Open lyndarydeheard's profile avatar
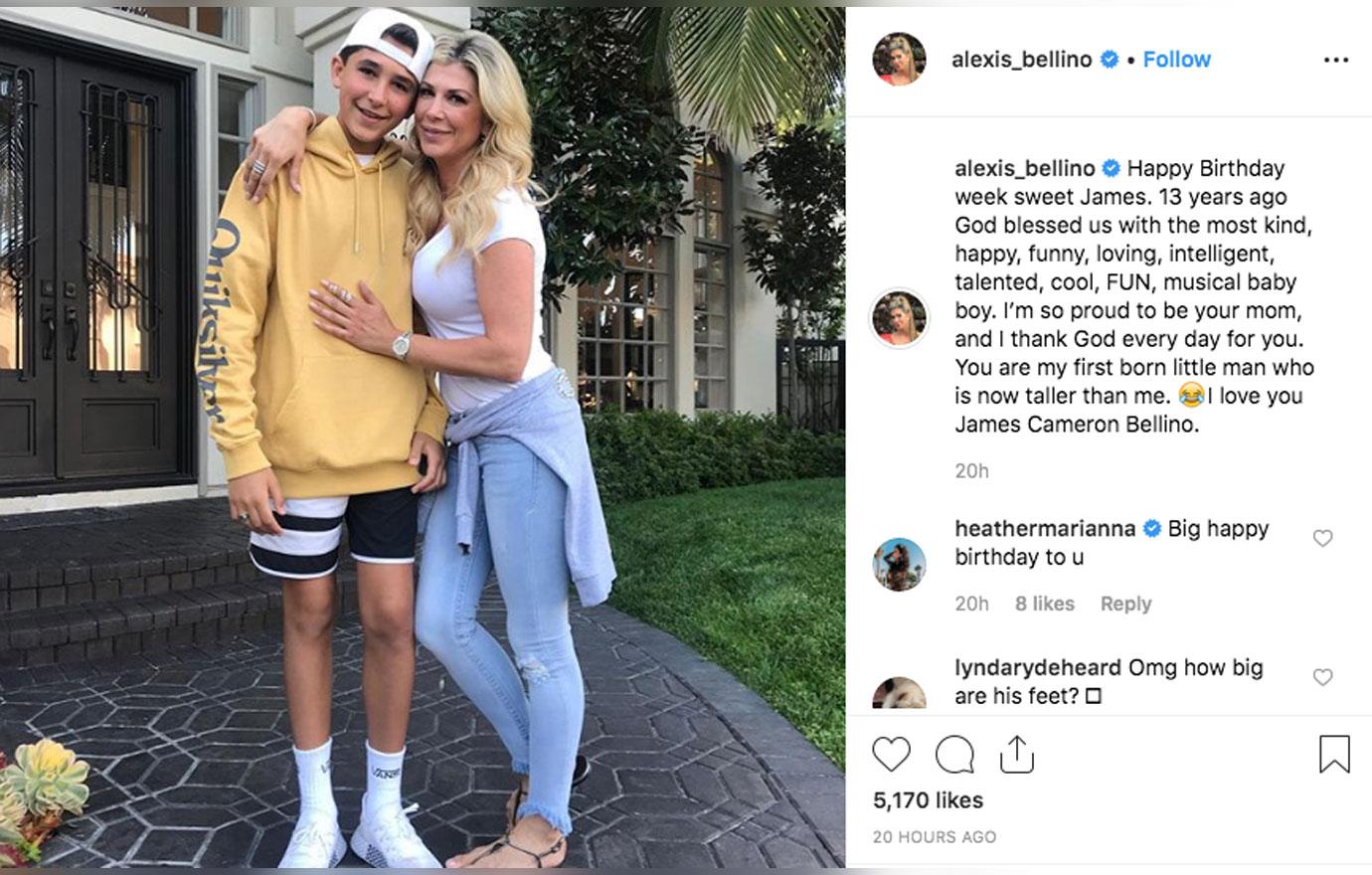The image size is (1372, 875). 899,693
